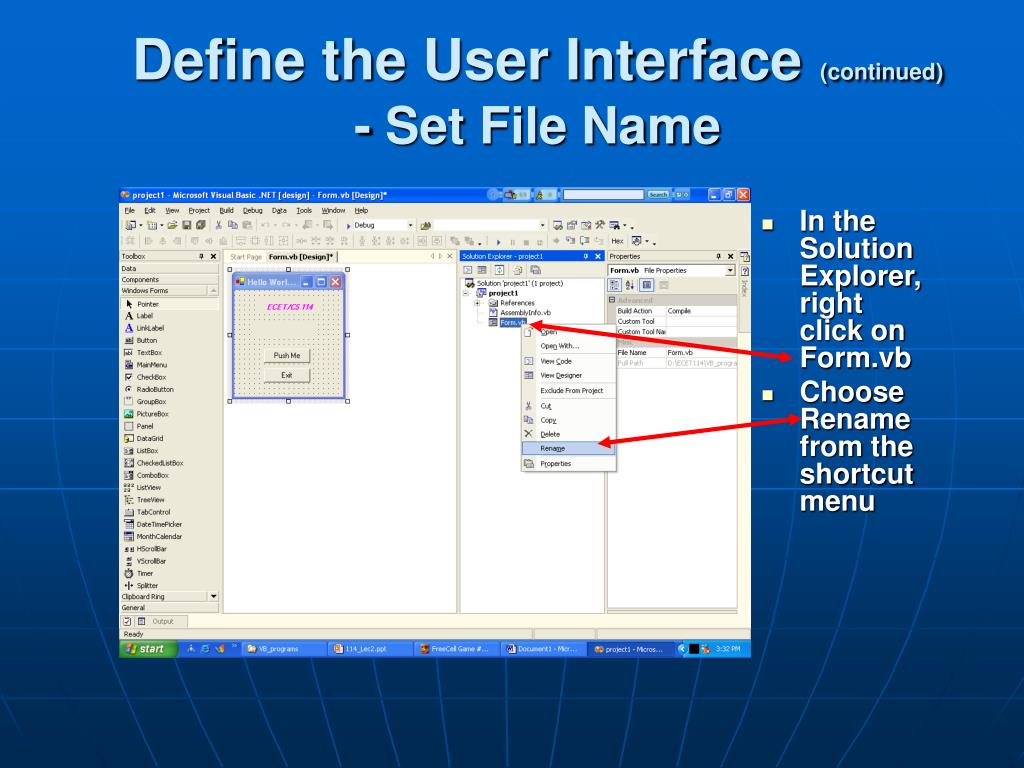Viewport: 1024px width, 768px height.
Task: Select AssemblyInfo.vb in Solution Explorer
Action: (525, 313)
